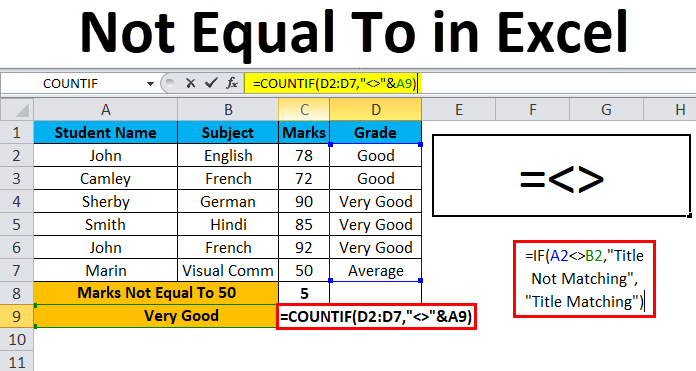Click the orange "Very Good" cell in row 9
Screen dimensions: 696x371
[x=156, y=316]
